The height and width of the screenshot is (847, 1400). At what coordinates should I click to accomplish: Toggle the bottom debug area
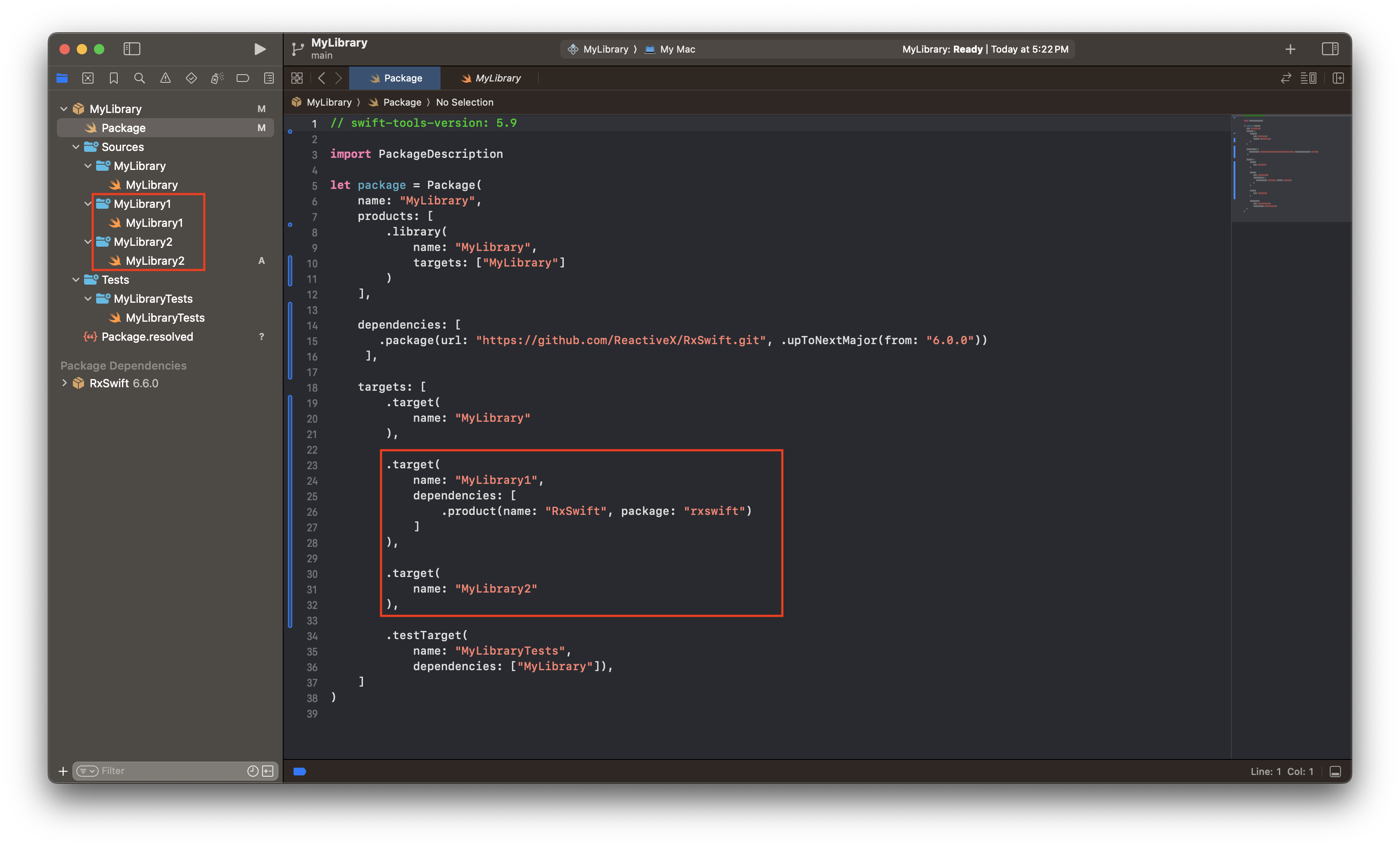[1335, 772]
